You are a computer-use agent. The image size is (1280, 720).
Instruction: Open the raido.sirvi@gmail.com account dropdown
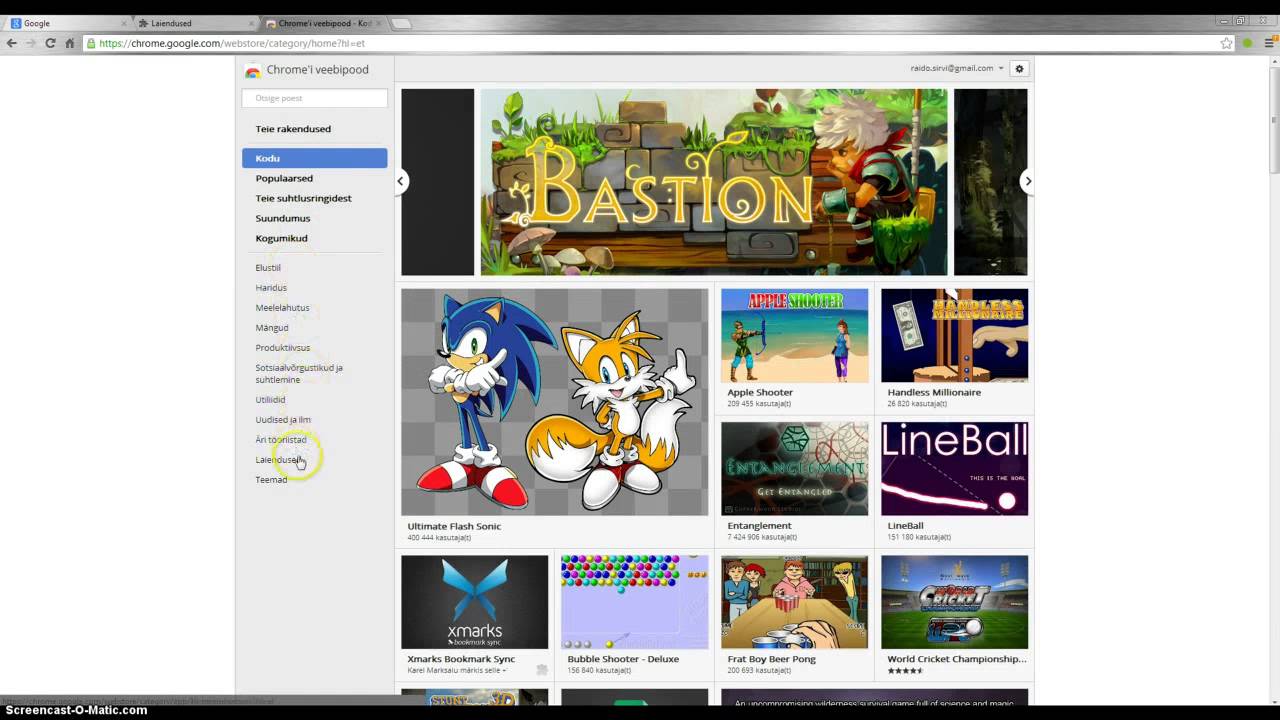point(957,68)
